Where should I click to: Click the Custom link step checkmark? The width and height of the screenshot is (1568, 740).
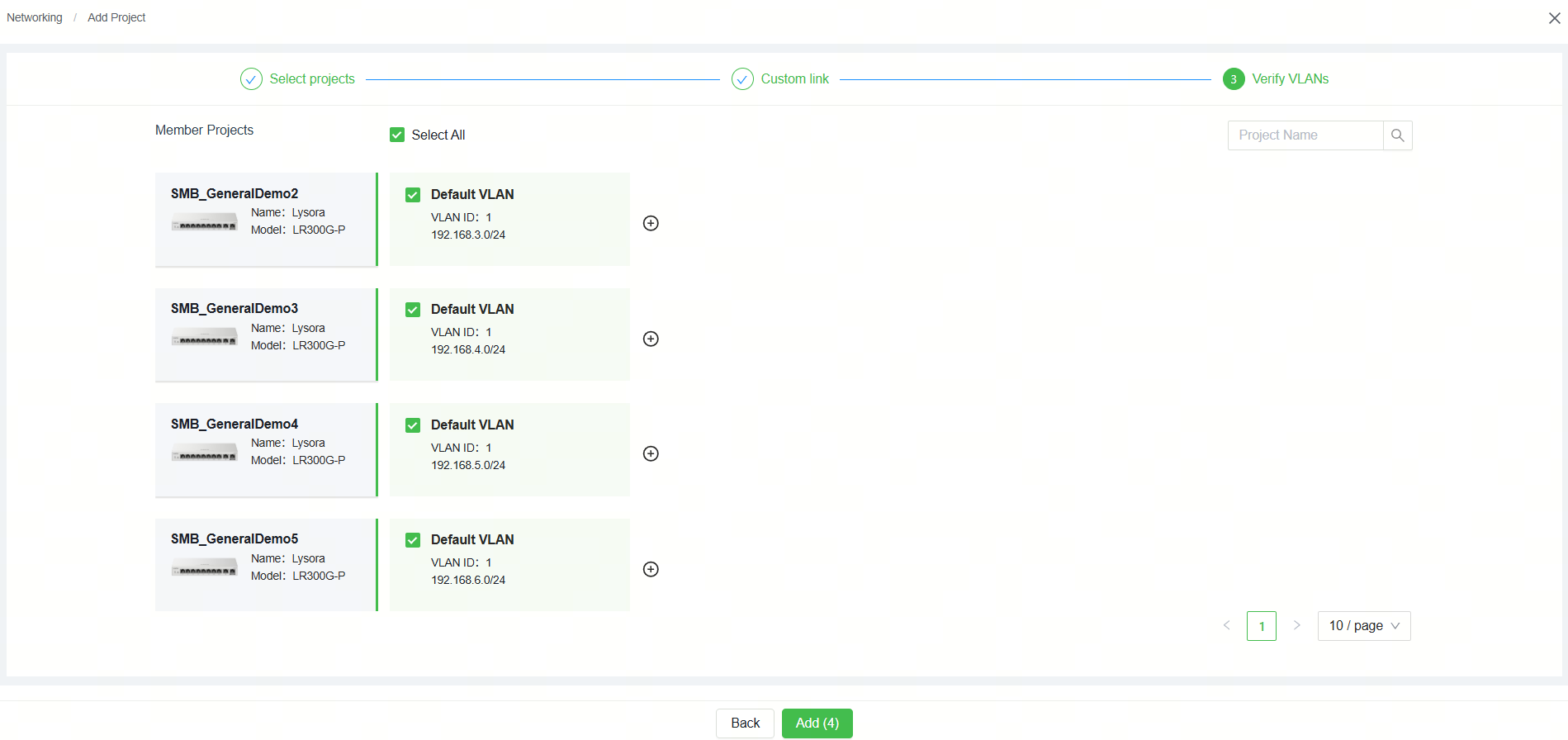pos(742,78)
